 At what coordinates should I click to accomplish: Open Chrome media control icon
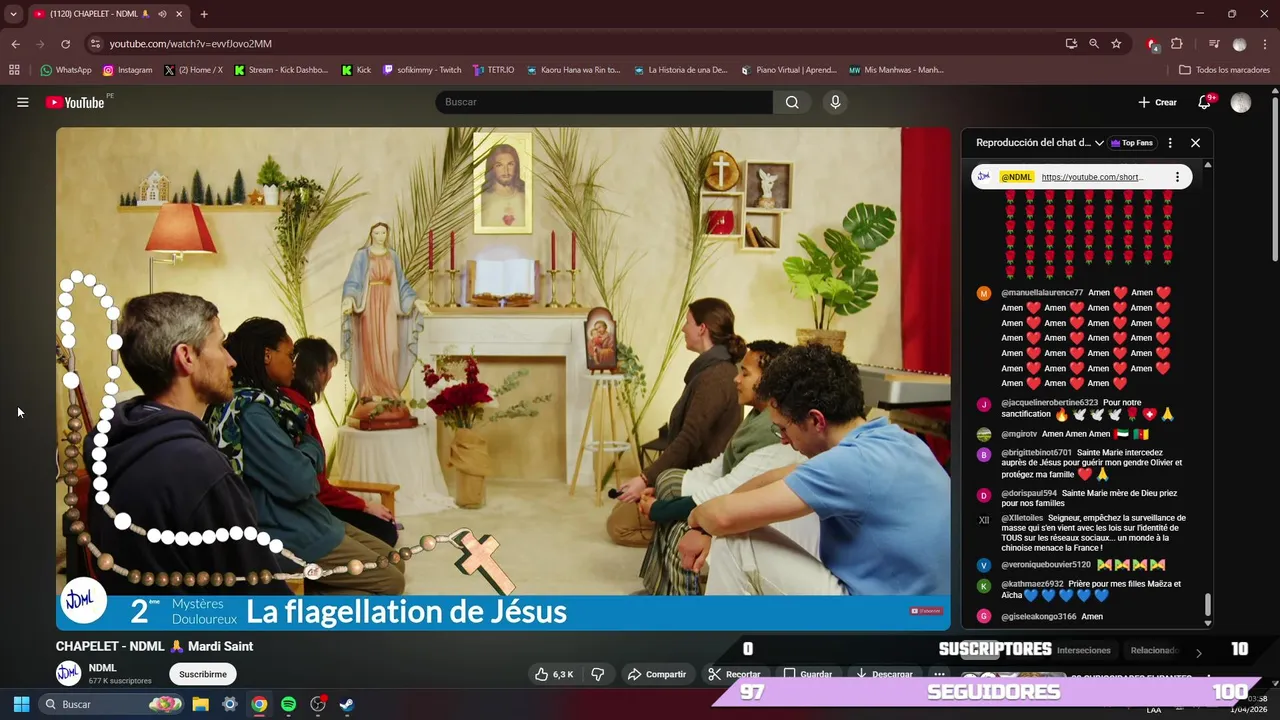[x=1213, y=44]
